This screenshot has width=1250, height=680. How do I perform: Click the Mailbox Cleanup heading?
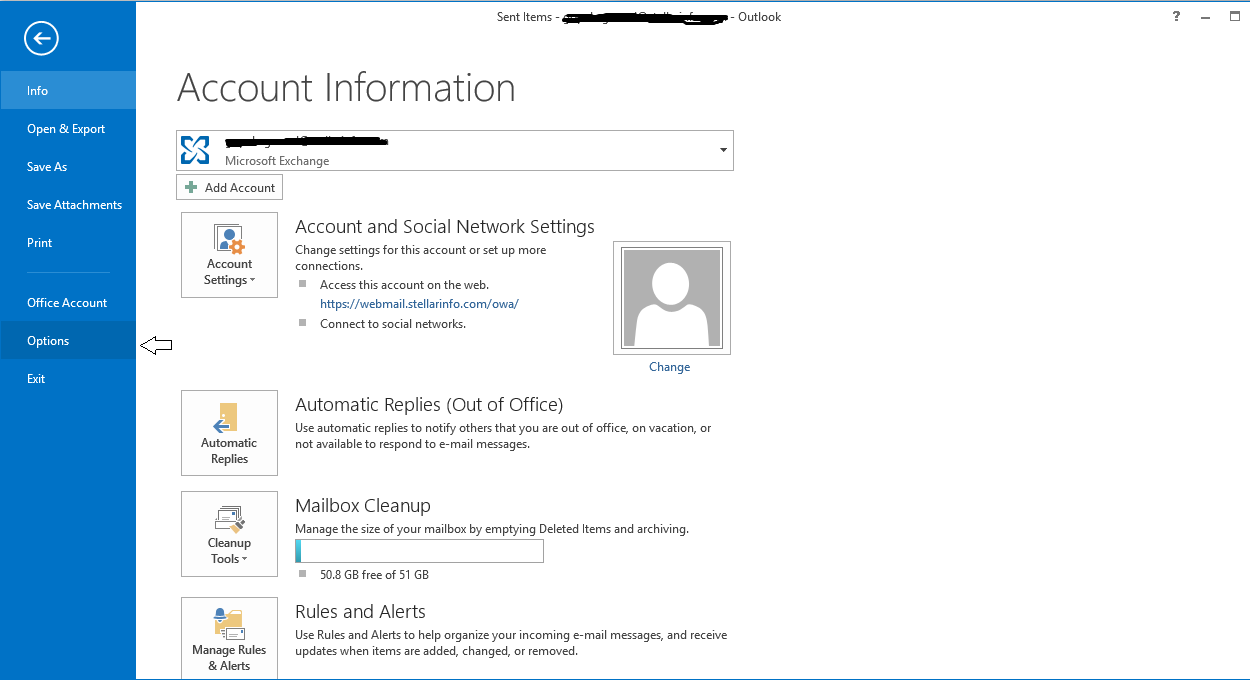coord(363,506)
